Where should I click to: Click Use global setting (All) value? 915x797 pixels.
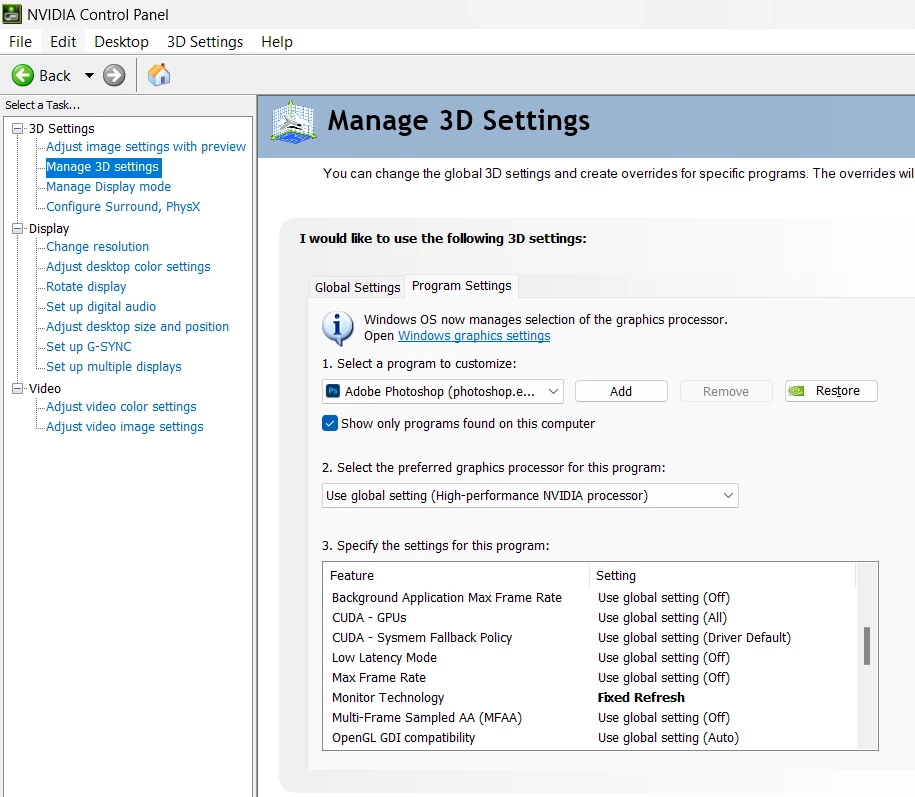(662, 617)
